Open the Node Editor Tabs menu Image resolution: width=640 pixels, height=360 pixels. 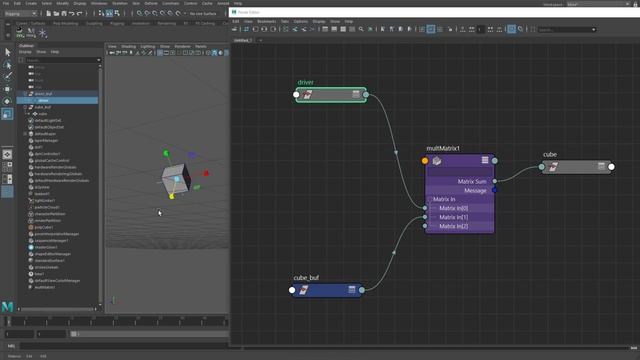(284, 21)
